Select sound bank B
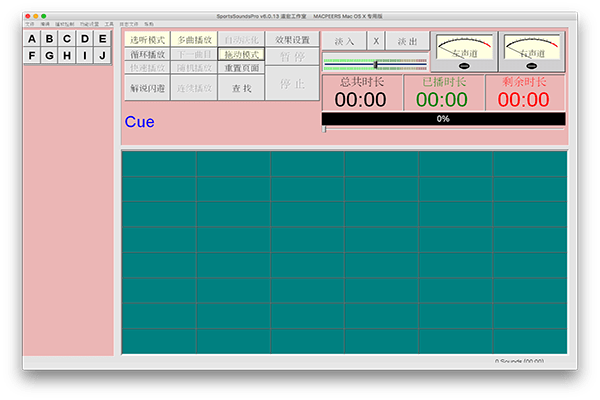Screen dimensions: 600x400 point(50,39)
